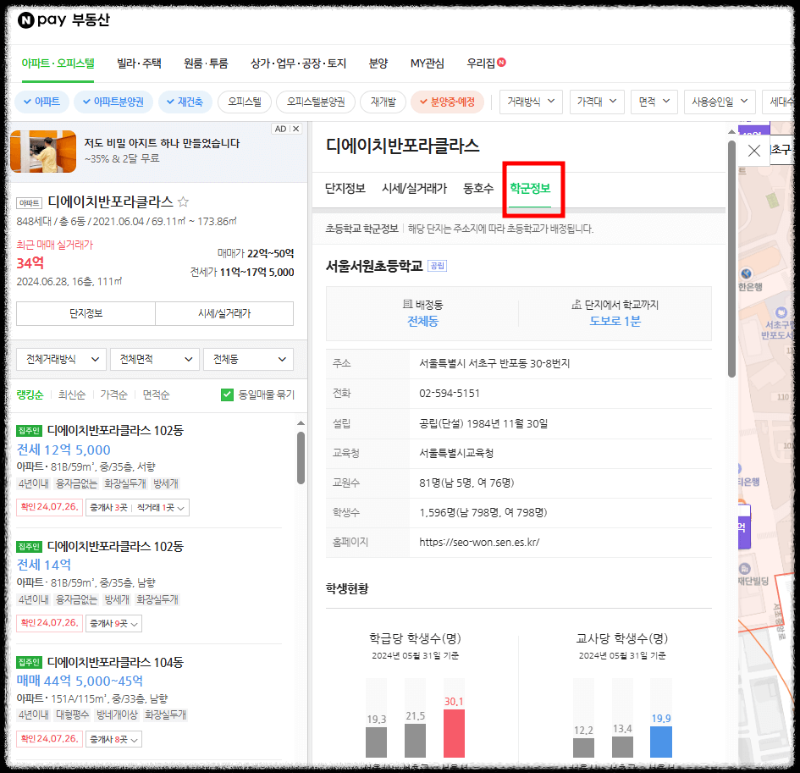Click the 배정동 building icon

pyautogui.click(x=407, y=304)
